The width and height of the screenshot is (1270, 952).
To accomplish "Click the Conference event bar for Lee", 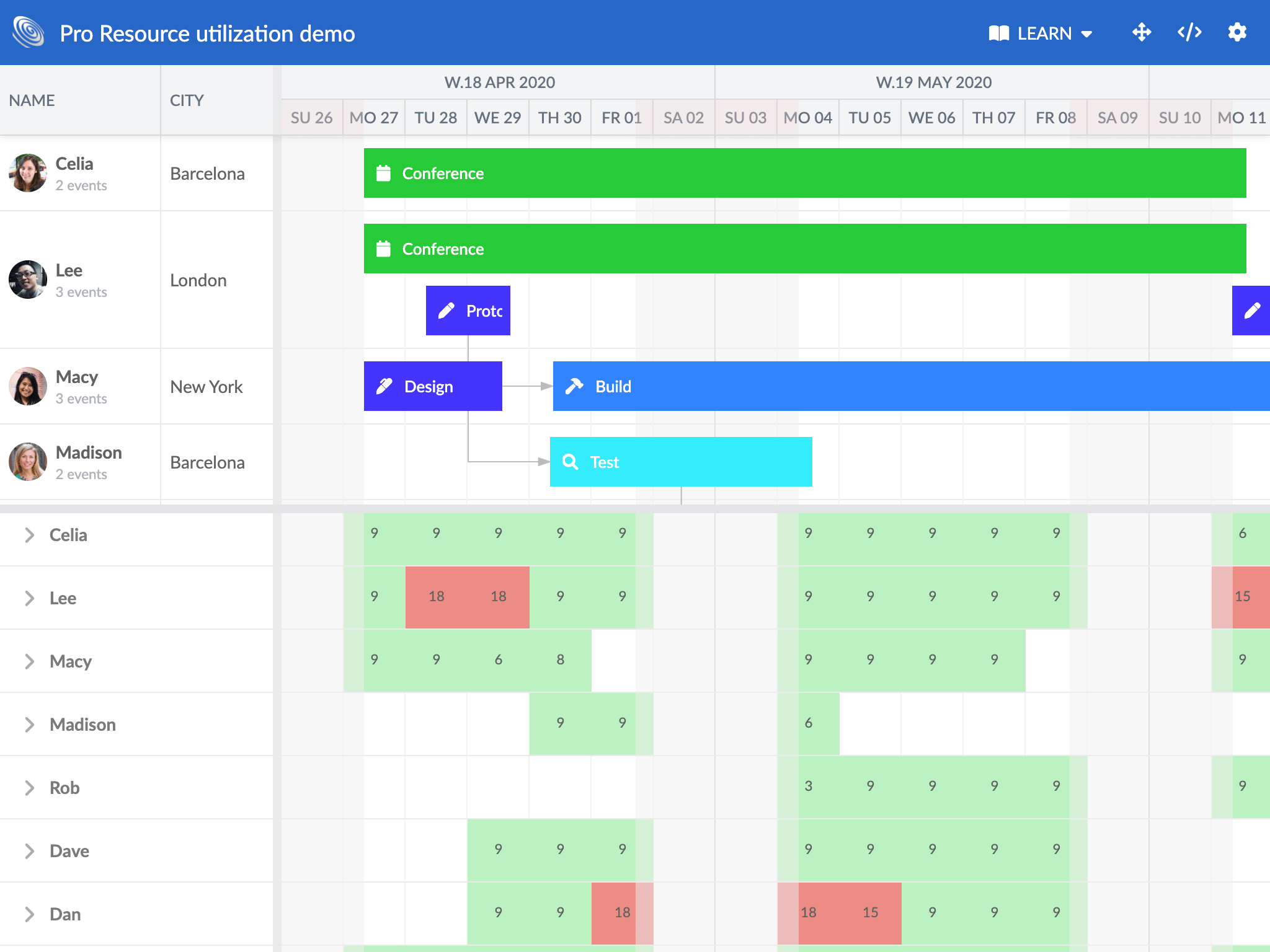I will tap(744, 249).
